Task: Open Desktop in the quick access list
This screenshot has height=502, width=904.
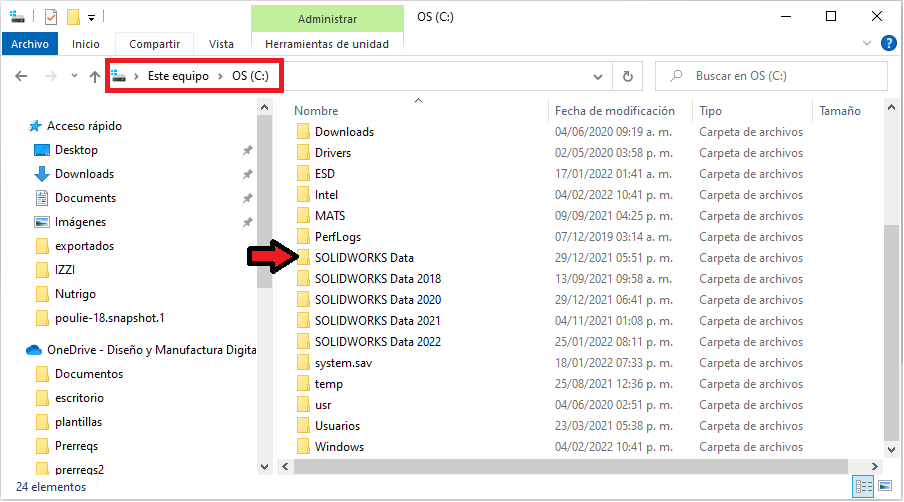Action: (76, 150)
